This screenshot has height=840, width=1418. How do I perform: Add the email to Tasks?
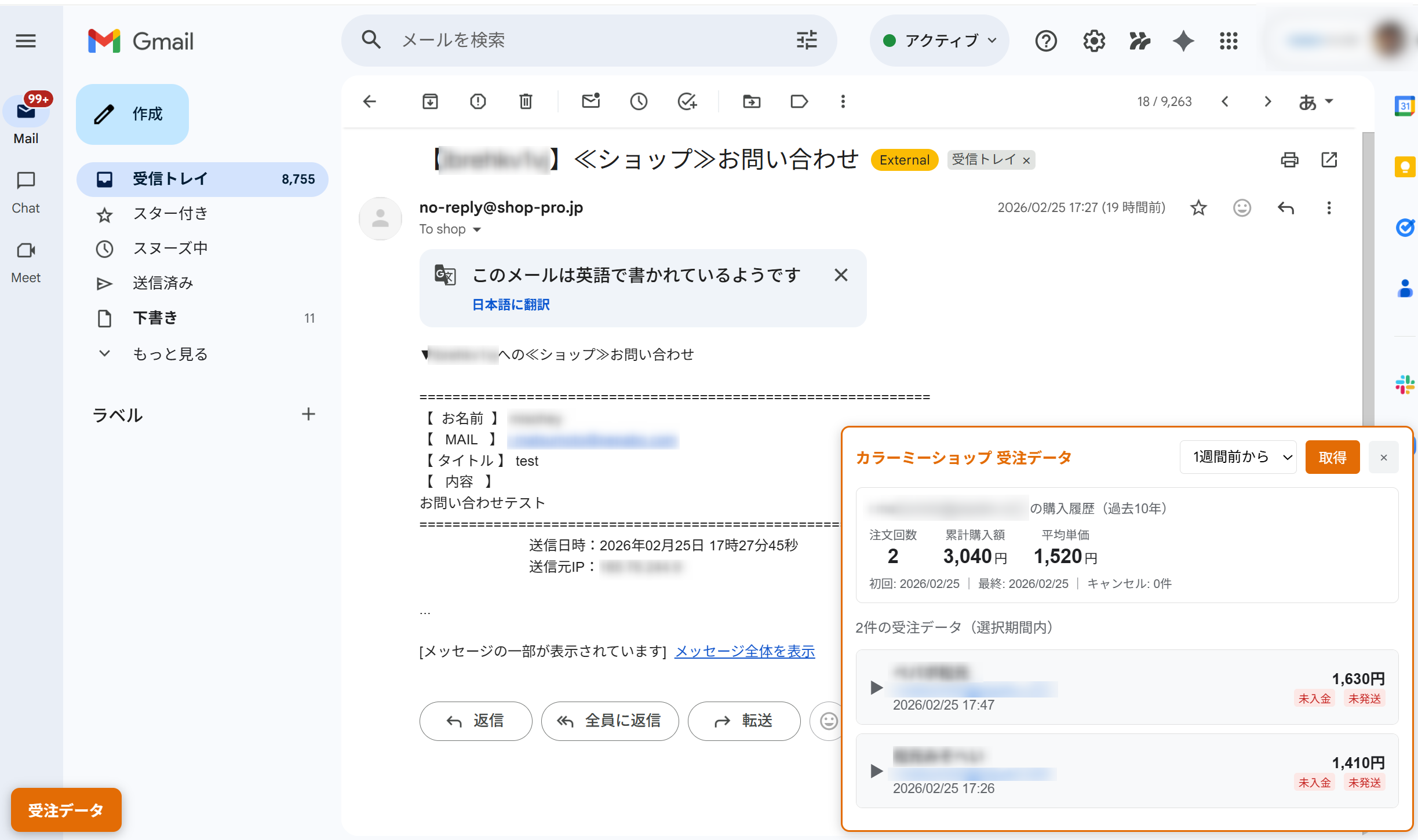pos(687,102)
